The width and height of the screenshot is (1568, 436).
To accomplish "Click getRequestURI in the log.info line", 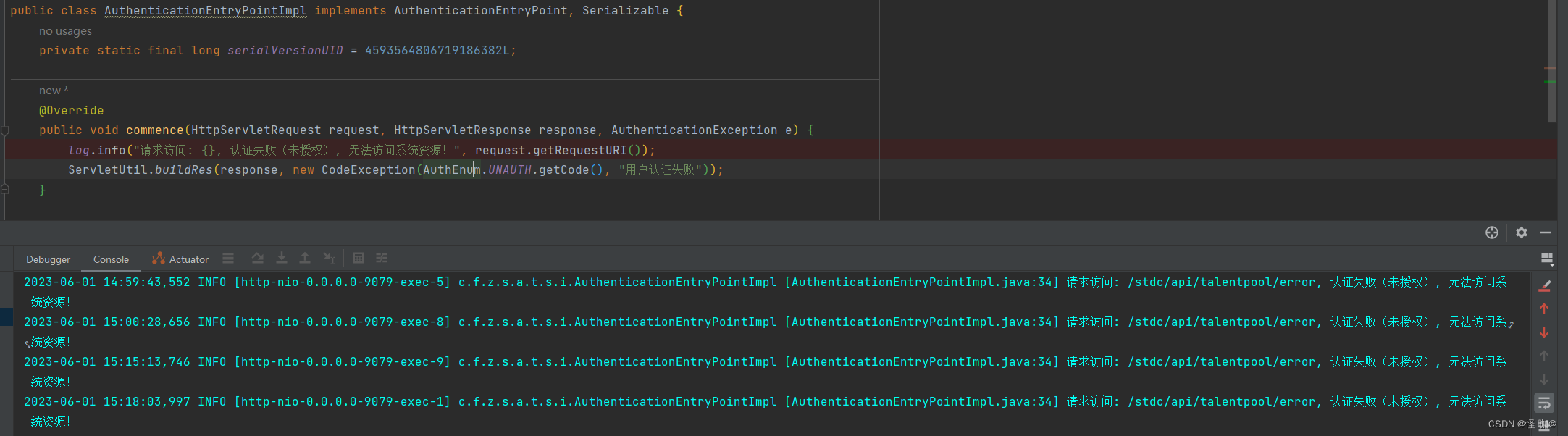I will [x=579, y=151].
